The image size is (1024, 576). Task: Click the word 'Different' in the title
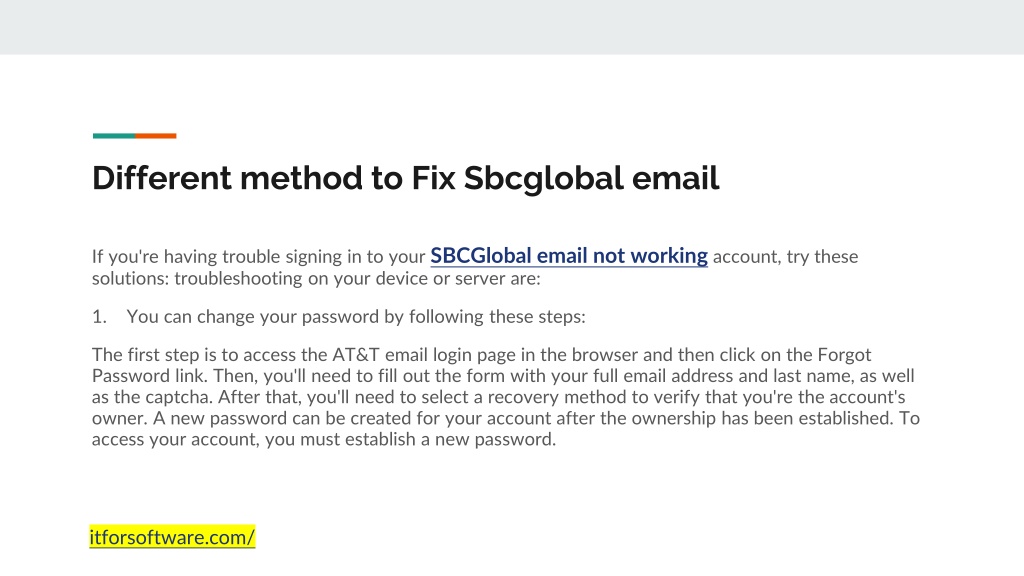(161, 178)
